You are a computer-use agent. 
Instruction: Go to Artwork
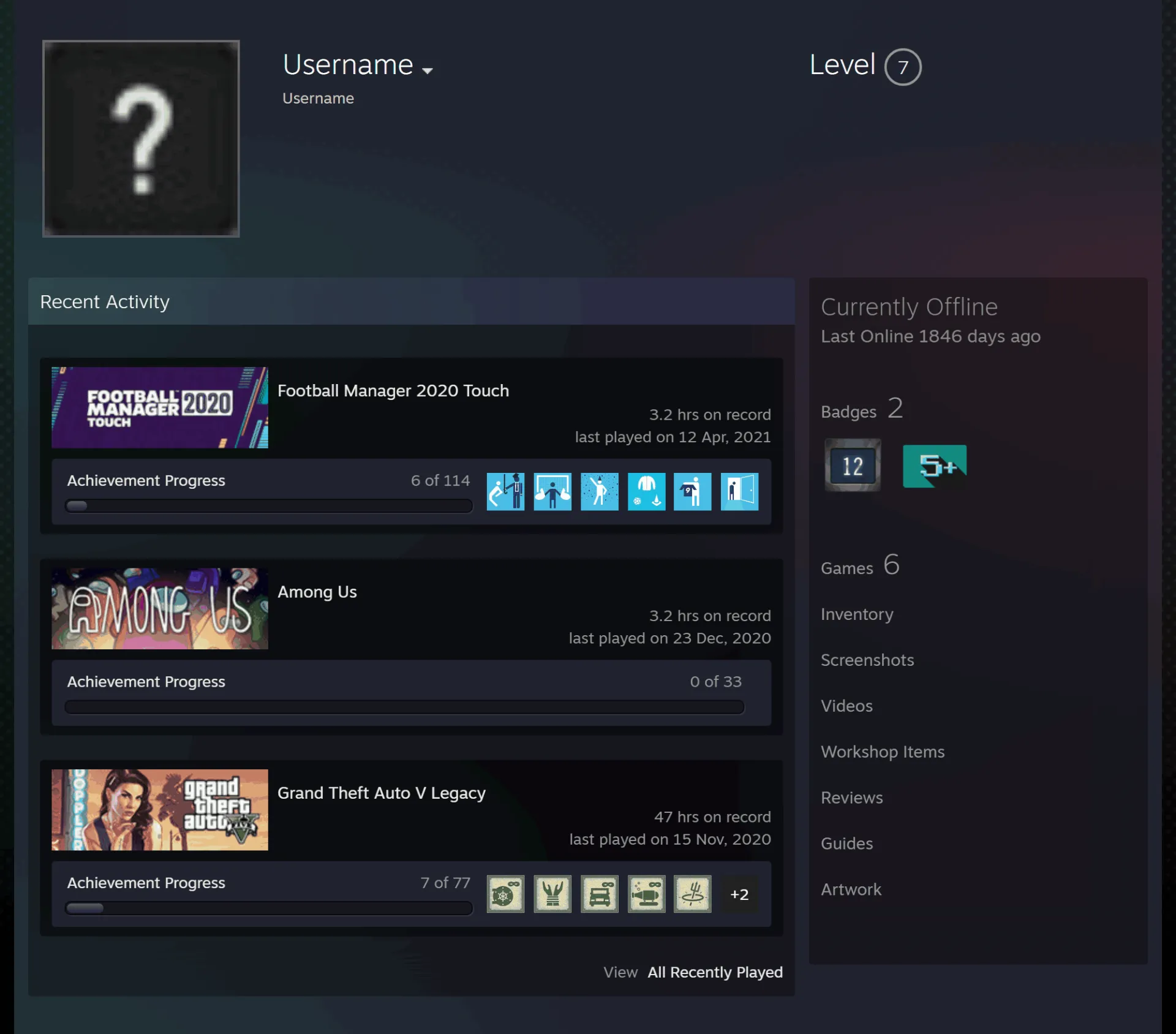coord(851,889)
